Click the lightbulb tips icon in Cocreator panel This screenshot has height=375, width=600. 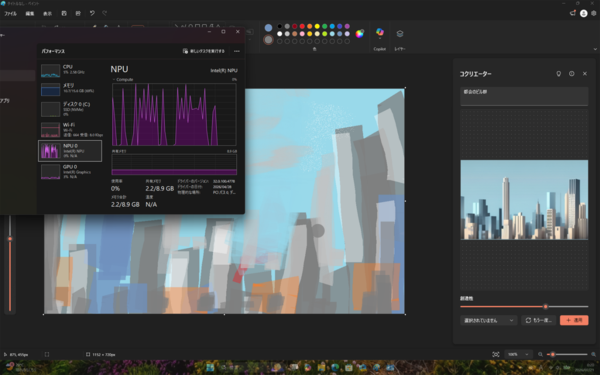tap(559, 73)
